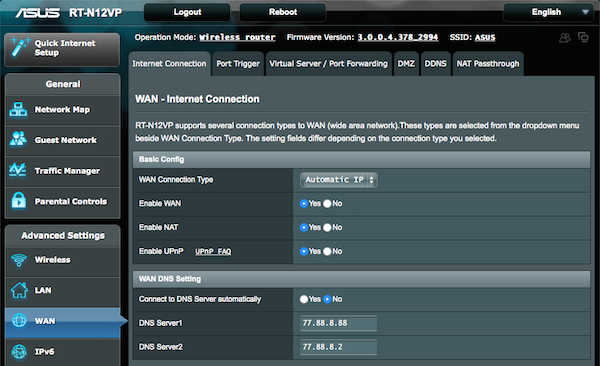Set Enable WAN to Yes
Screen dimensions: 600x366
(304, 204)
